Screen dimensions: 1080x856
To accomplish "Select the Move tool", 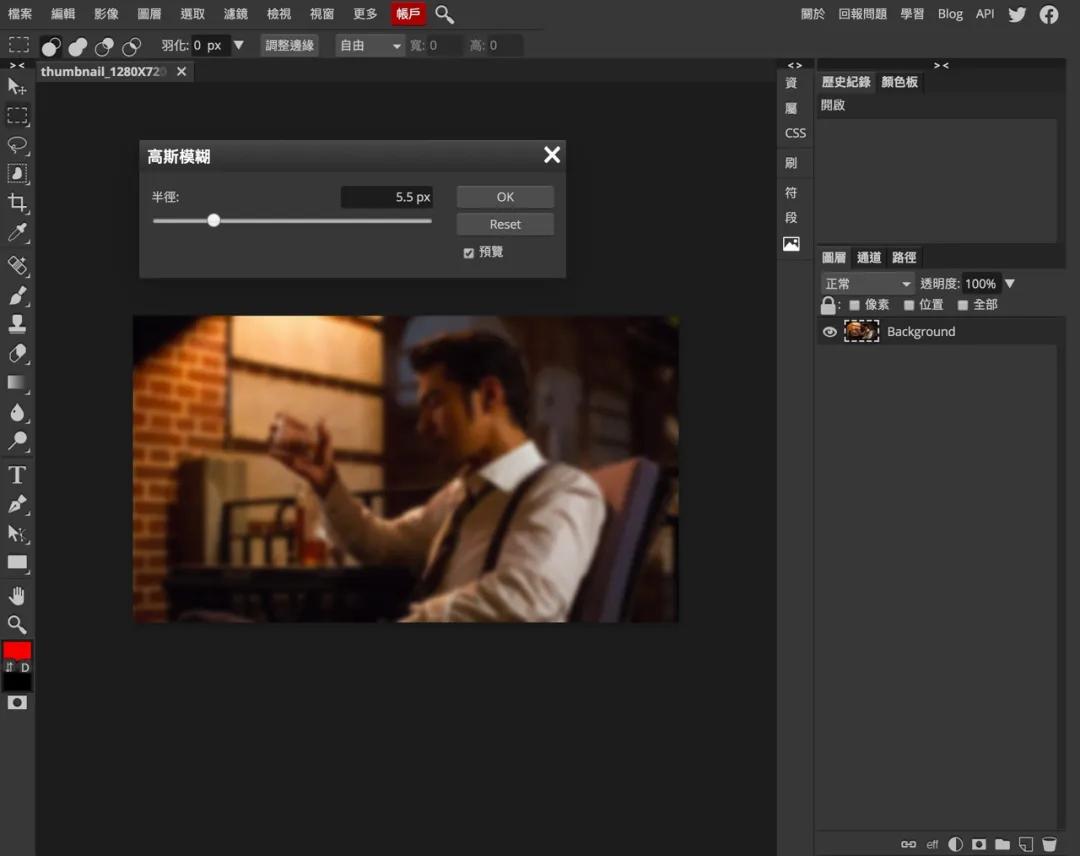I will [x=16, y=87].
